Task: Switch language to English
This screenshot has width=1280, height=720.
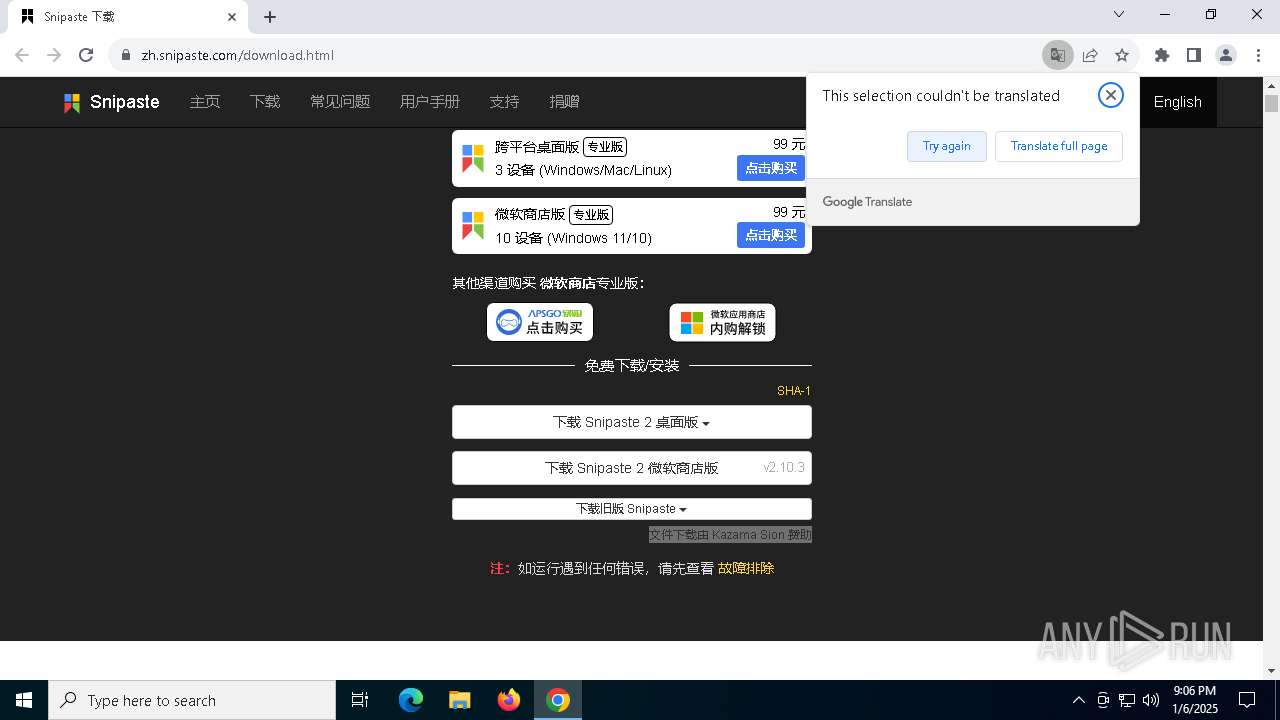Action: point(1177,102)
